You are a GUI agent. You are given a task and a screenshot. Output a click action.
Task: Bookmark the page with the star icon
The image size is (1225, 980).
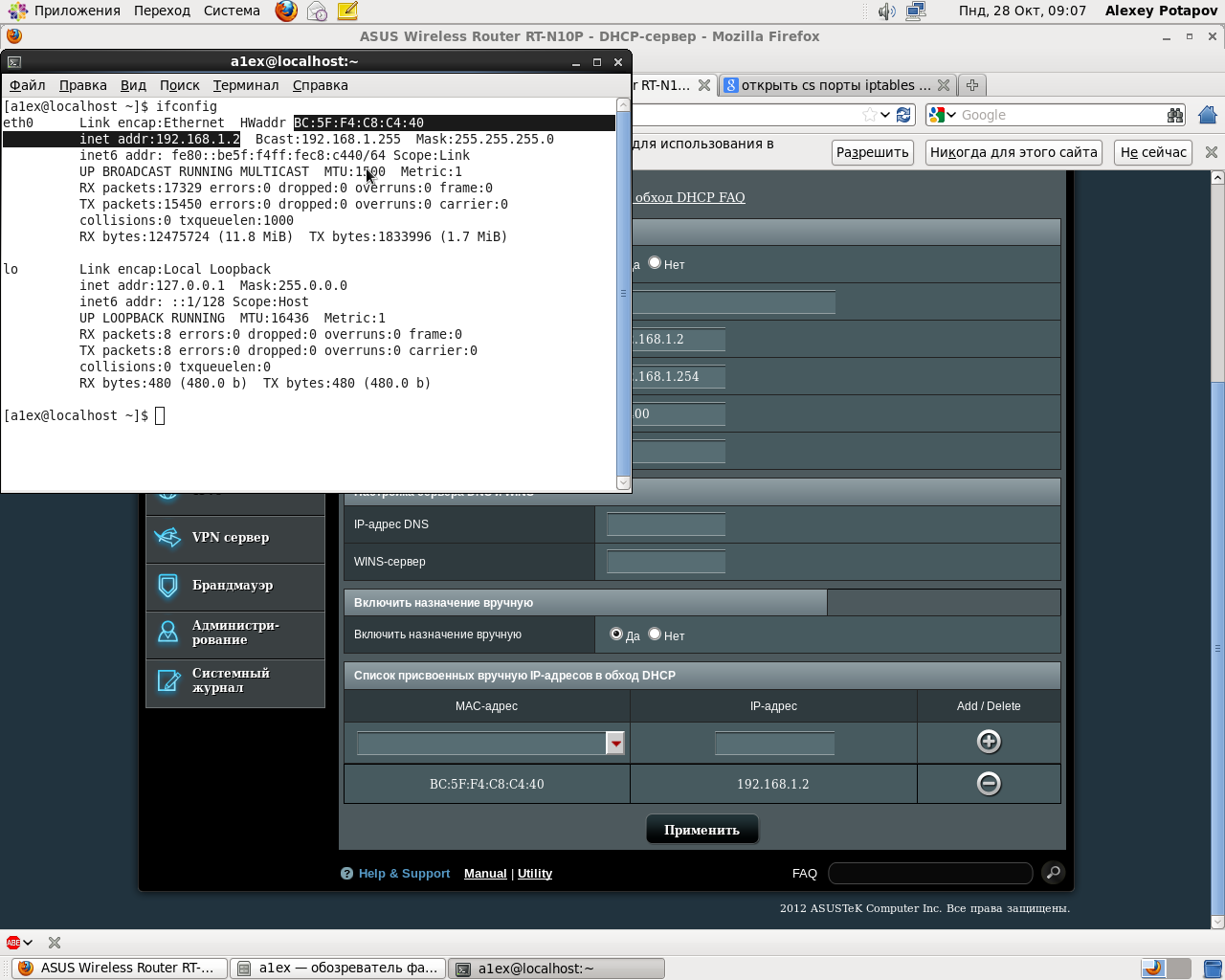click(869, 115)
